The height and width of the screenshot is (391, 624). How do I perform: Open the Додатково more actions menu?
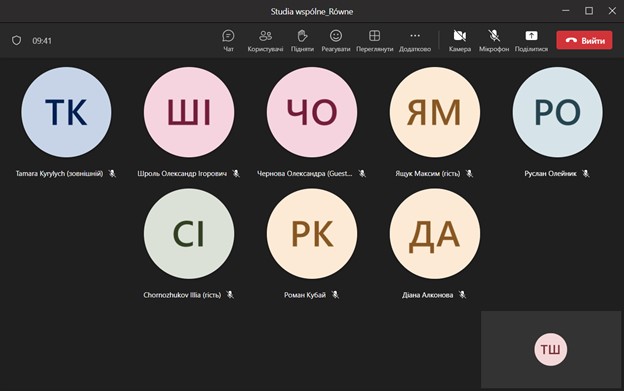[415, 41]
